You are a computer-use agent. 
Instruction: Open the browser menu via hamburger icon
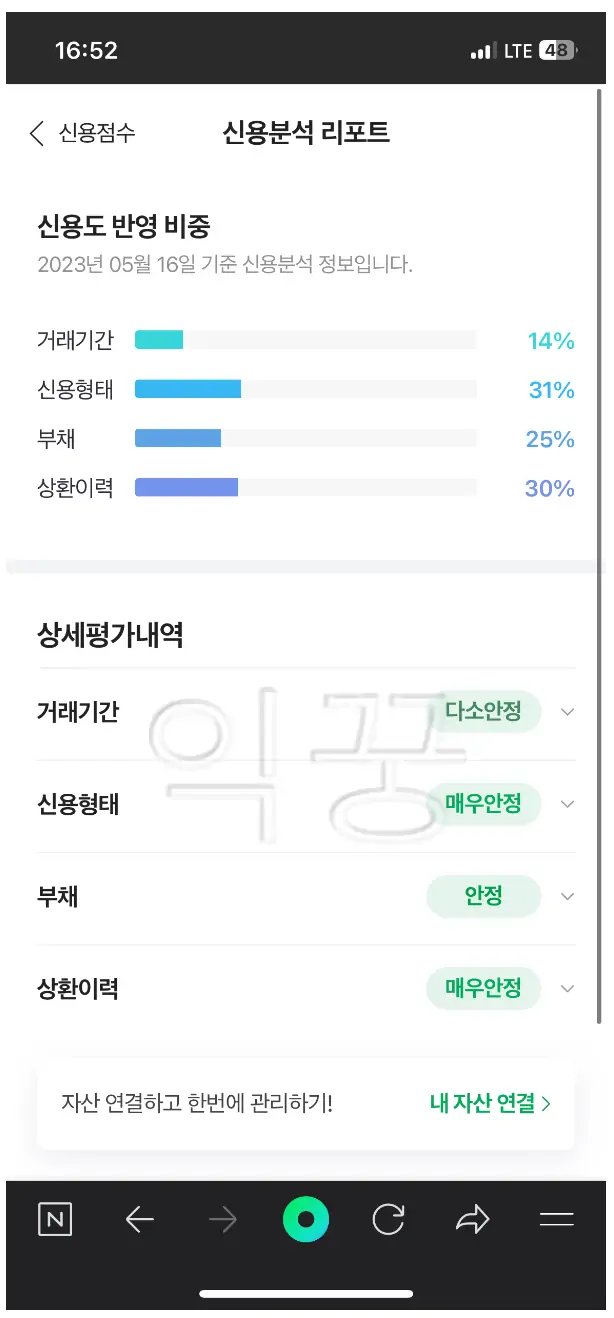tap(555, 1219)
